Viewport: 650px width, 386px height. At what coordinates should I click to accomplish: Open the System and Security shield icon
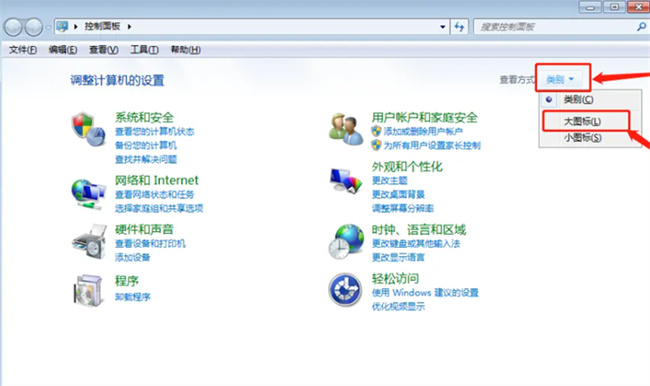[x=89, y=129]
